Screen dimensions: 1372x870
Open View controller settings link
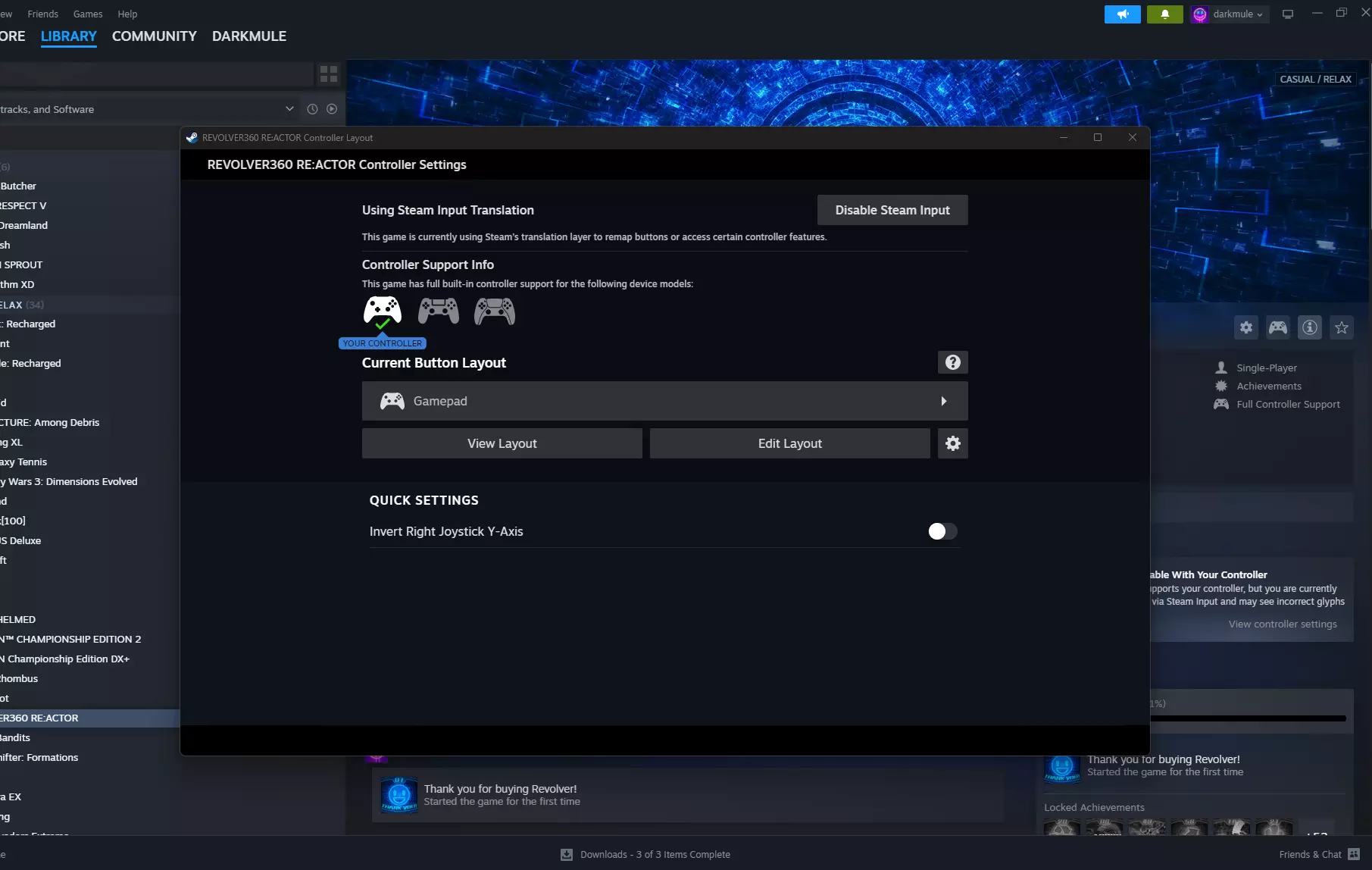click(x=1283, y=624)
